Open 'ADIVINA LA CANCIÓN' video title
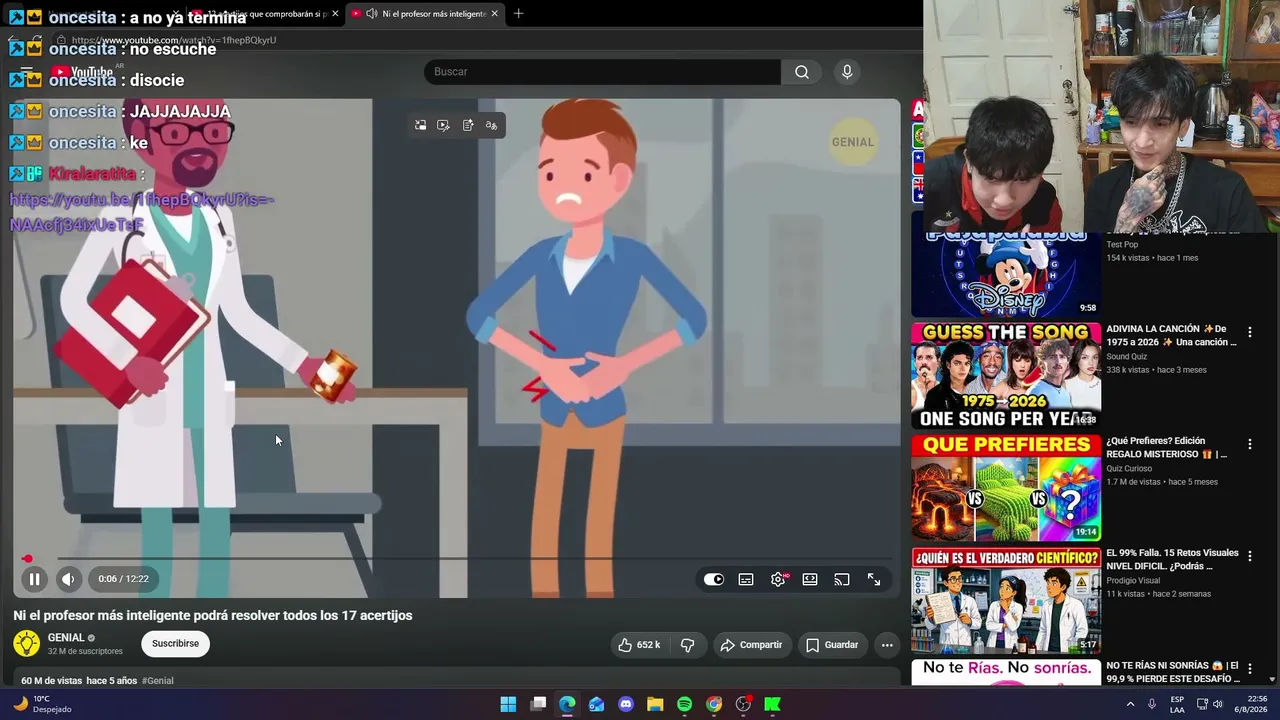Image resolution: width=1280 pixels, height=720 pixels. point(1171,336)
